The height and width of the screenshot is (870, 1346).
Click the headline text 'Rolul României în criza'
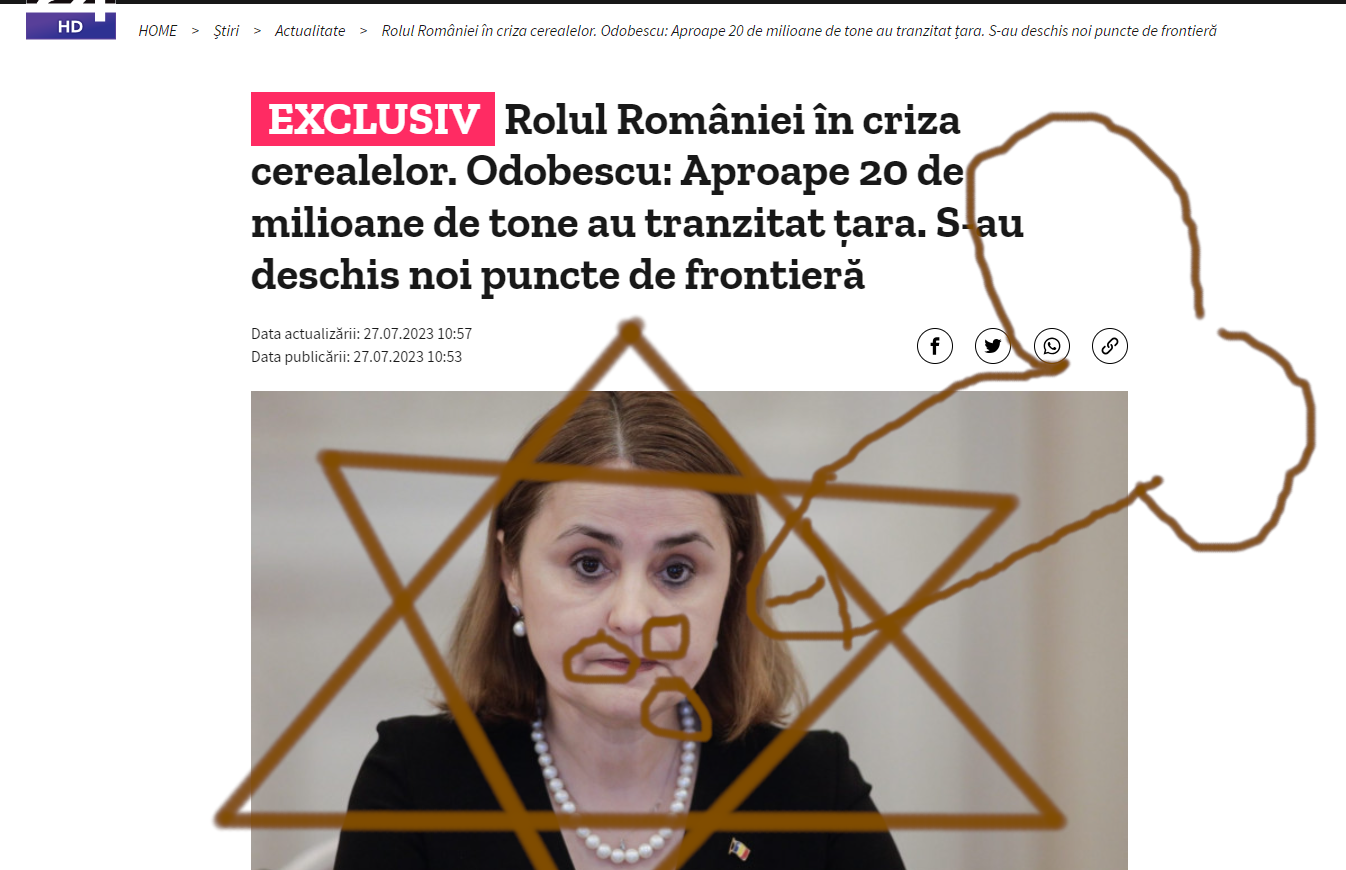(732, 120)
